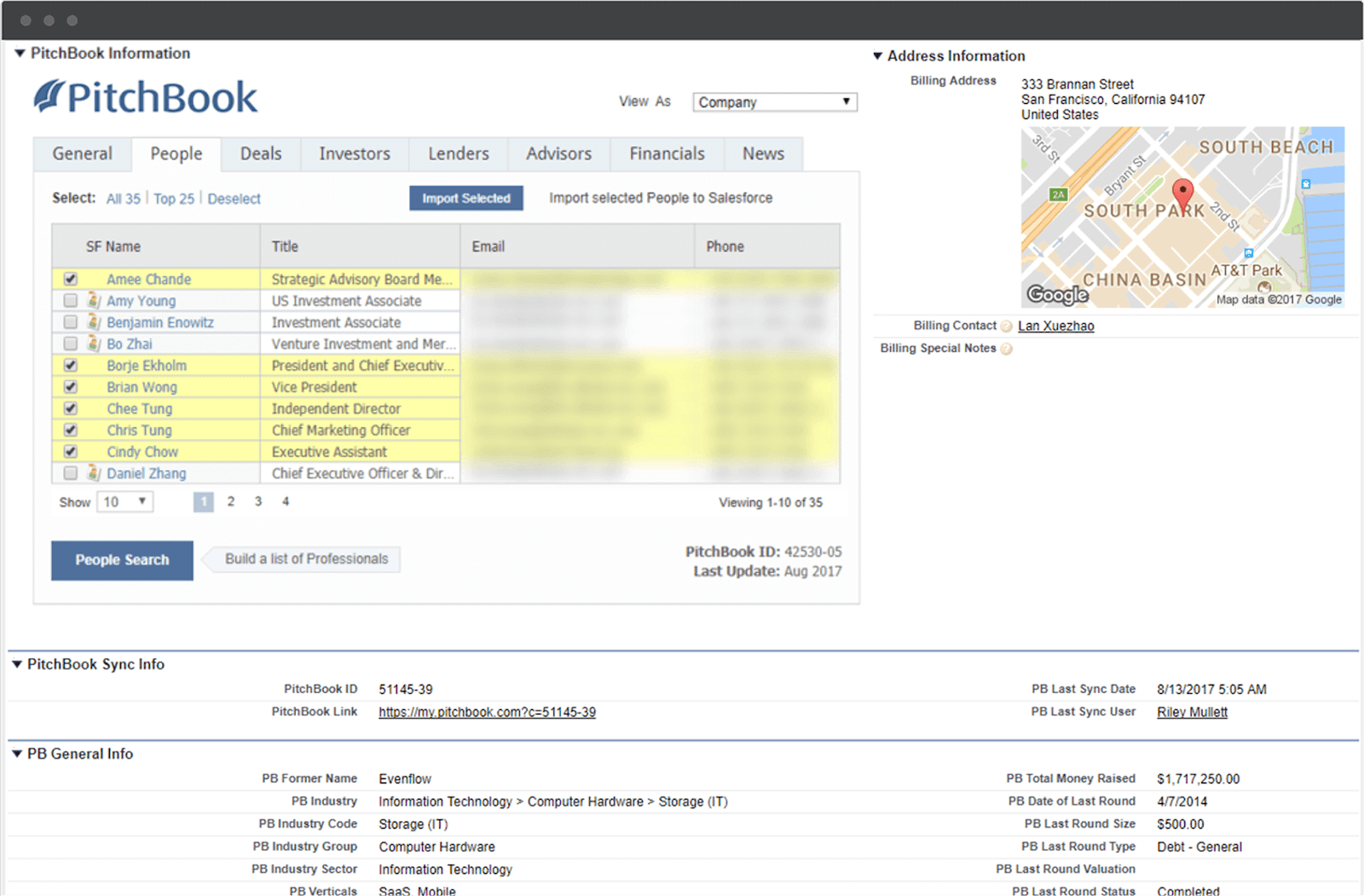Select the People tab

[x=176, y=154]
